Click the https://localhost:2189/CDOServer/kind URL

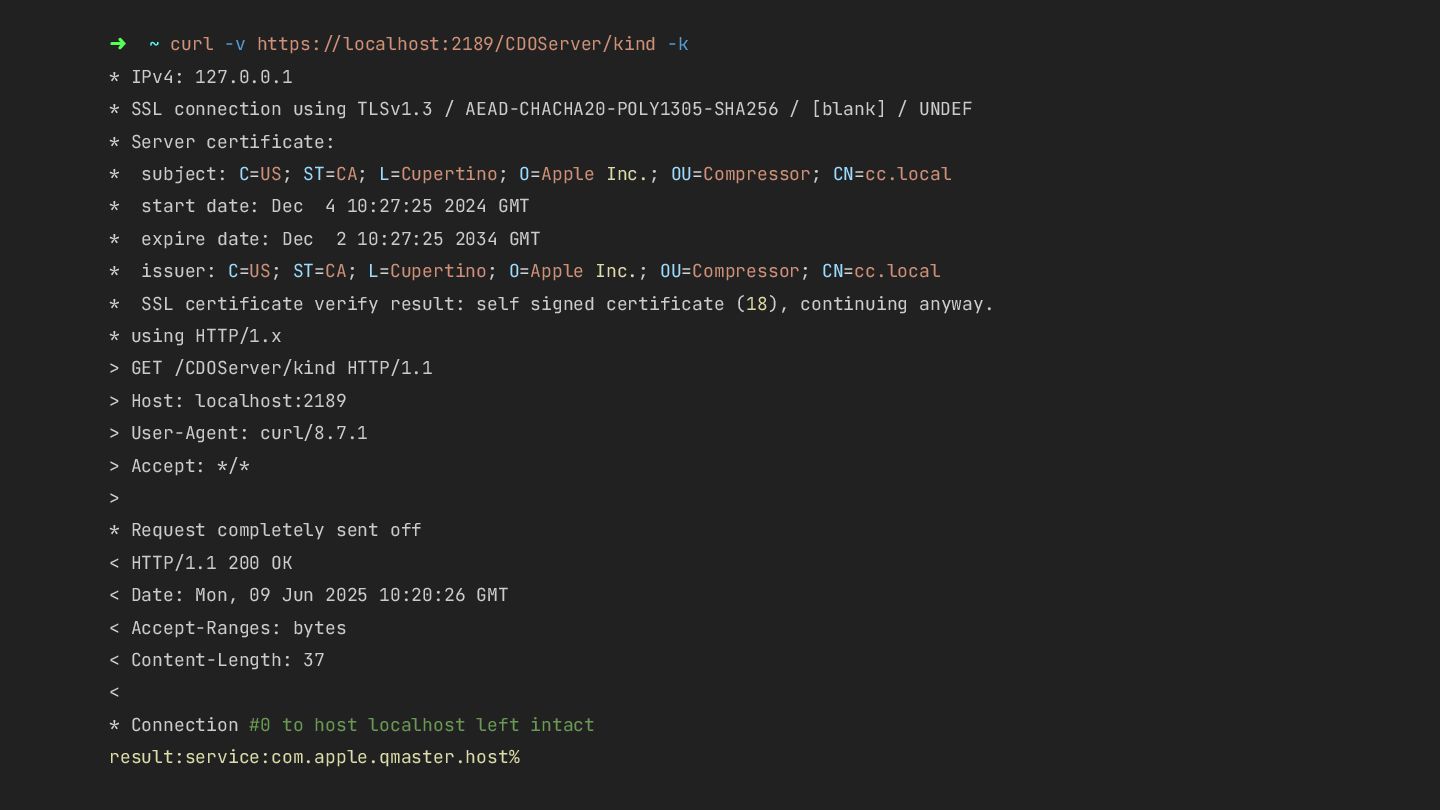(456, 44)
